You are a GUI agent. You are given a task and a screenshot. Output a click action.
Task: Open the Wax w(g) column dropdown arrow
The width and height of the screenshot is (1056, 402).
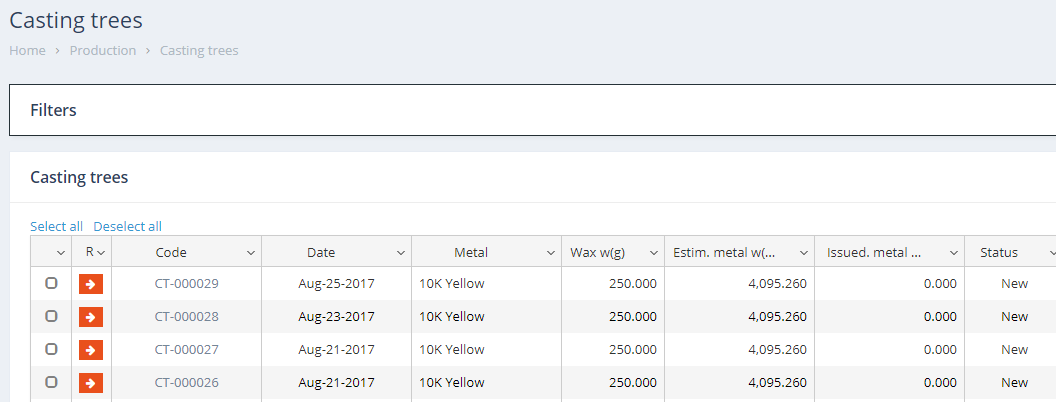coord(653,253)
